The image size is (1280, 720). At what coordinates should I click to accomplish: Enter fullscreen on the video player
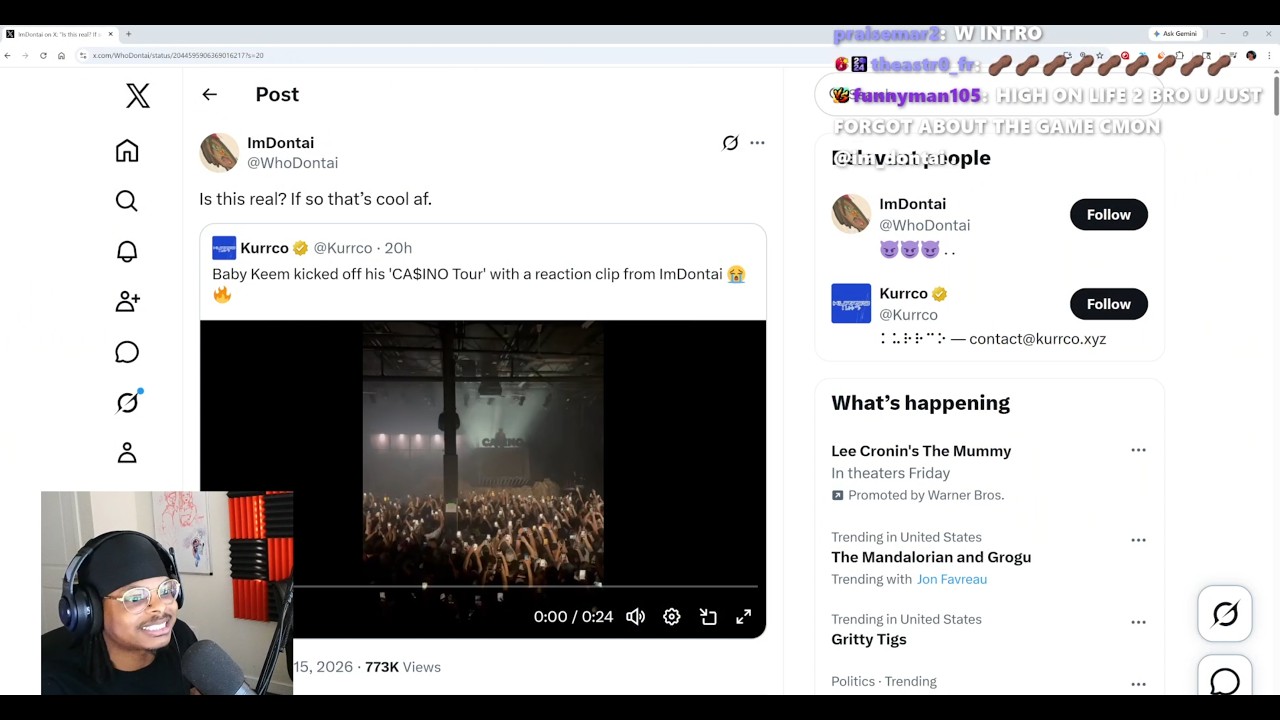pyautogui.click(x=744, y=617)
